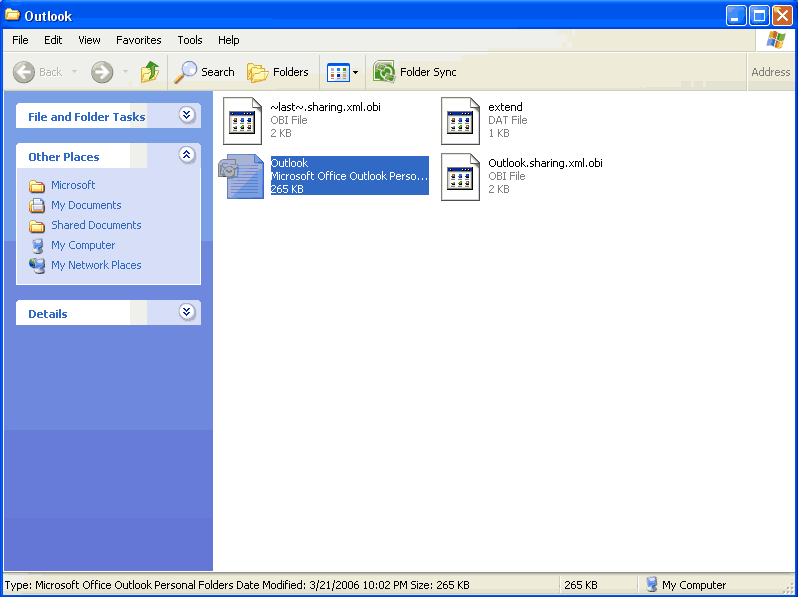
Task: Open the Tools menu
Action: (190, 40)
